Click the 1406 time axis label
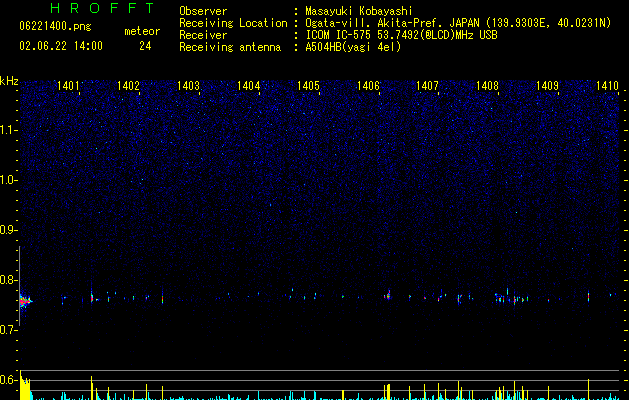The width and height of the screenshot is (629, 400). [x=368, y=85]
